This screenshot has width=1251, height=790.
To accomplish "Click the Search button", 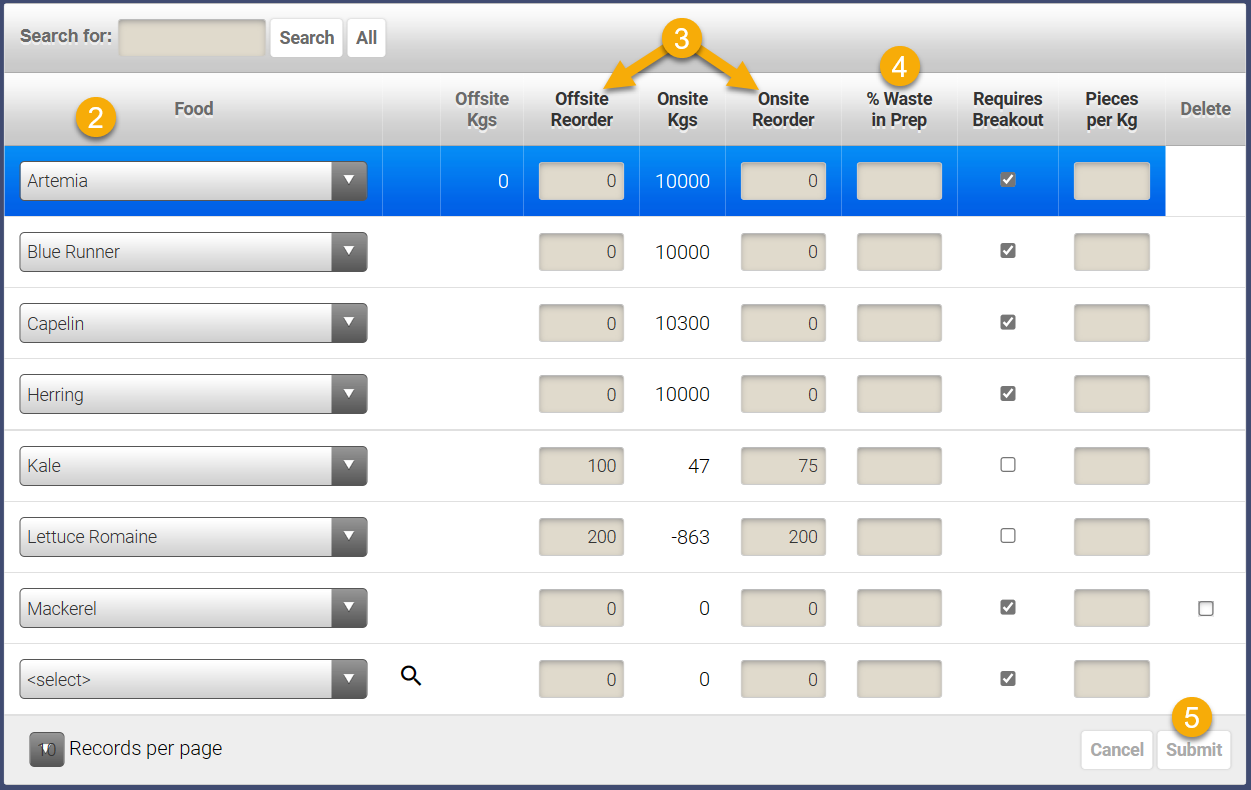I will [306, 38].
